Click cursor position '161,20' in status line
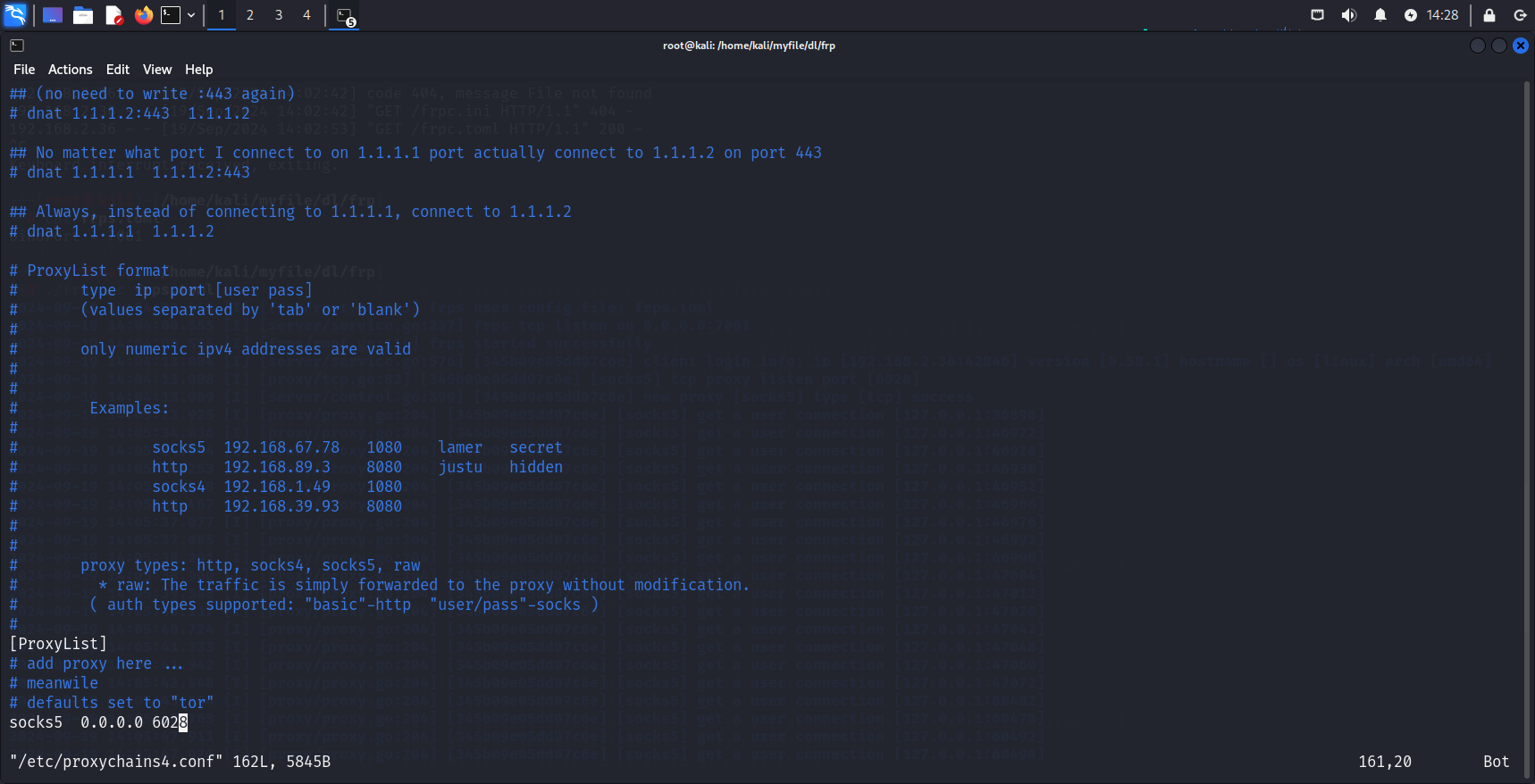 pyautogui.click(x=1385, y=762)
